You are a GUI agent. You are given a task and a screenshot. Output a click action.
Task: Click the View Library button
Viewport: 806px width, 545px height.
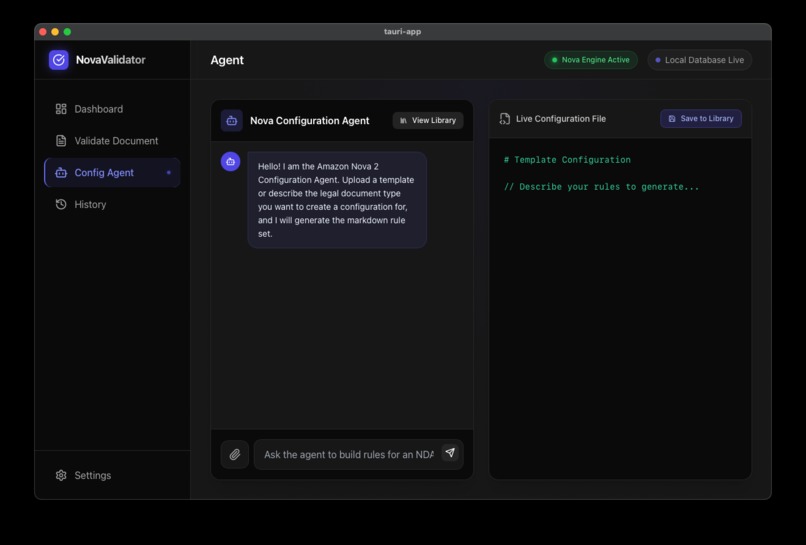(428, 120)
